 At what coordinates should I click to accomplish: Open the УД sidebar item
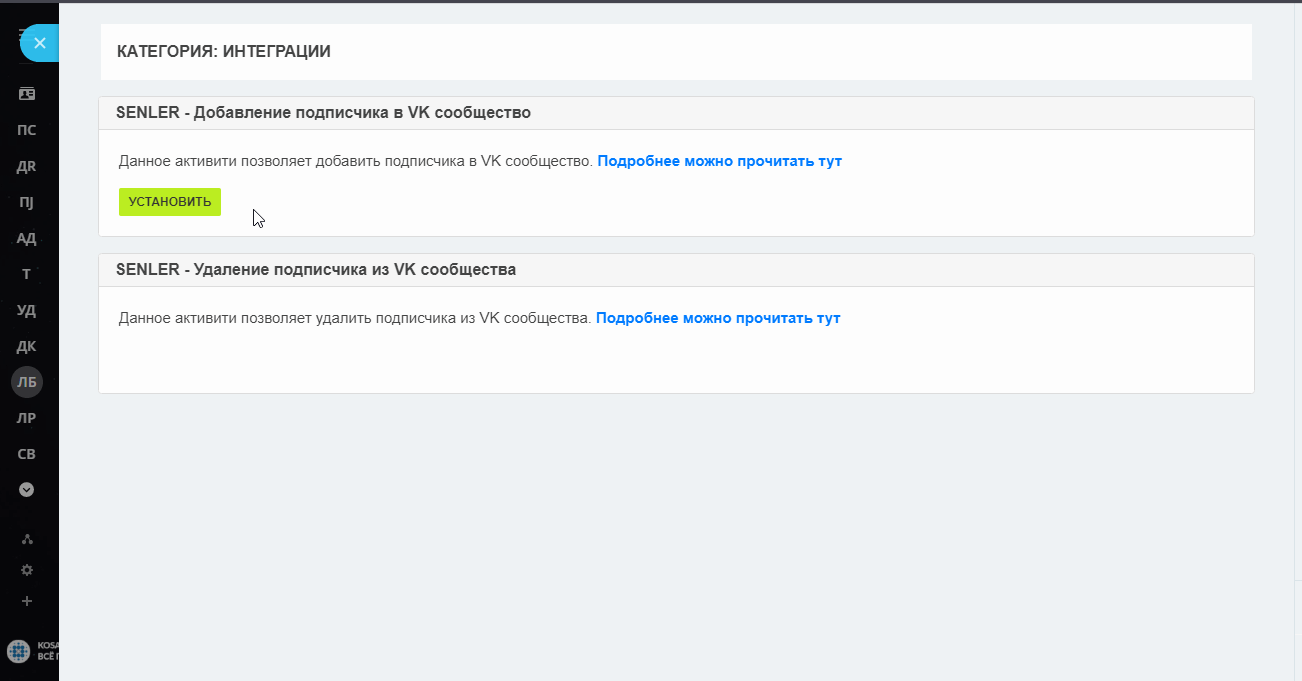(27, 310)
